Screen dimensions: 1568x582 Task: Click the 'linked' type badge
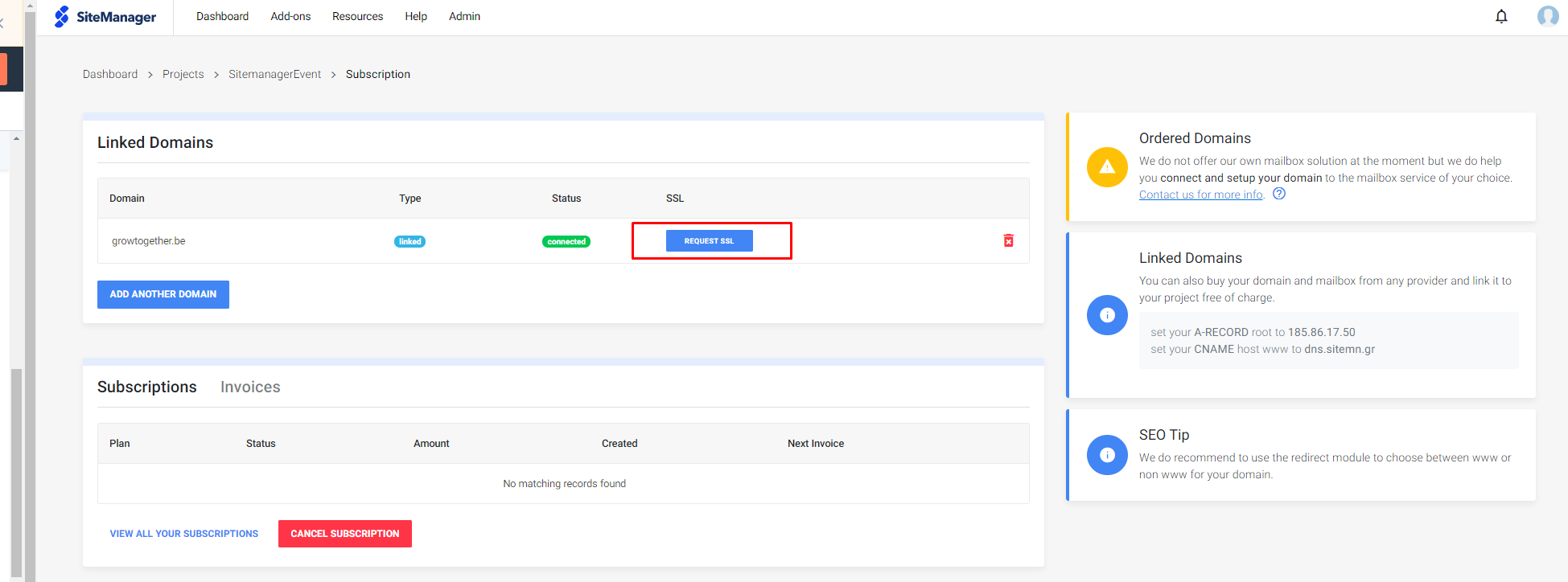point(409,241)
